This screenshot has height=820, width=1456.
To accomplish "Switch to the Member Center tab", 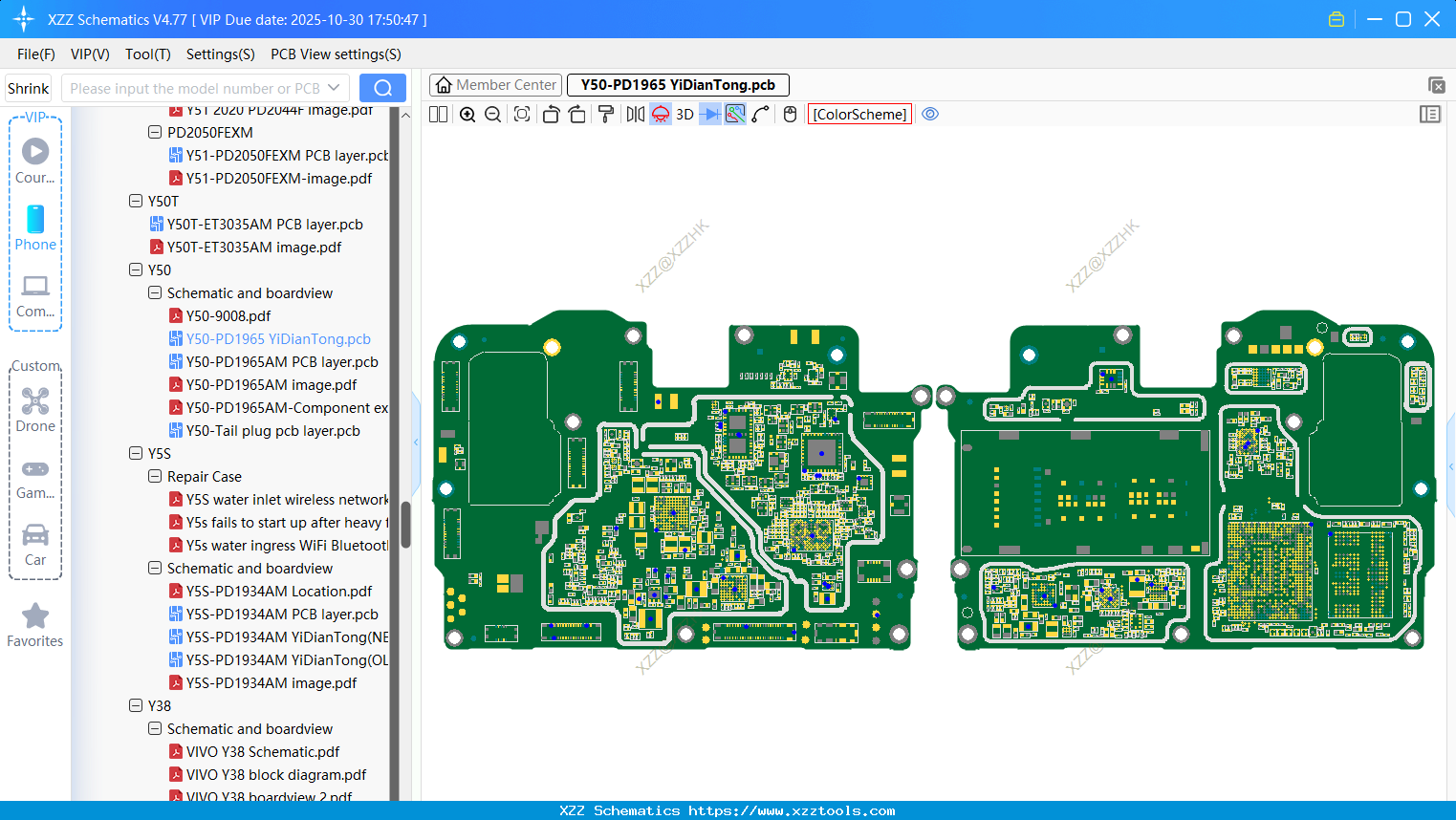I will pos(495,85).
